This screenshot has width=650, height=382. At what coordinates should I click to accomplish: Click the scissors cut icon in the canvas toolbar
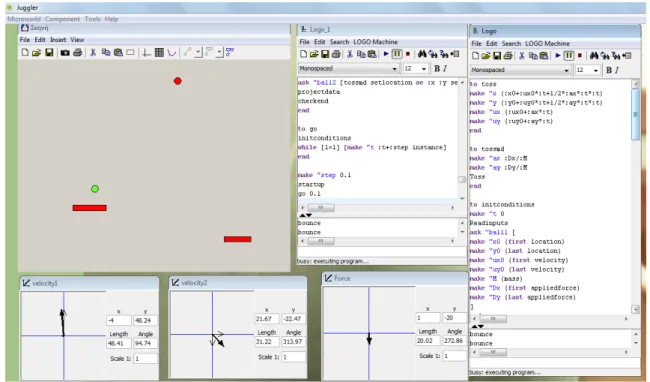pyautogui.click(x=93, y=53)
